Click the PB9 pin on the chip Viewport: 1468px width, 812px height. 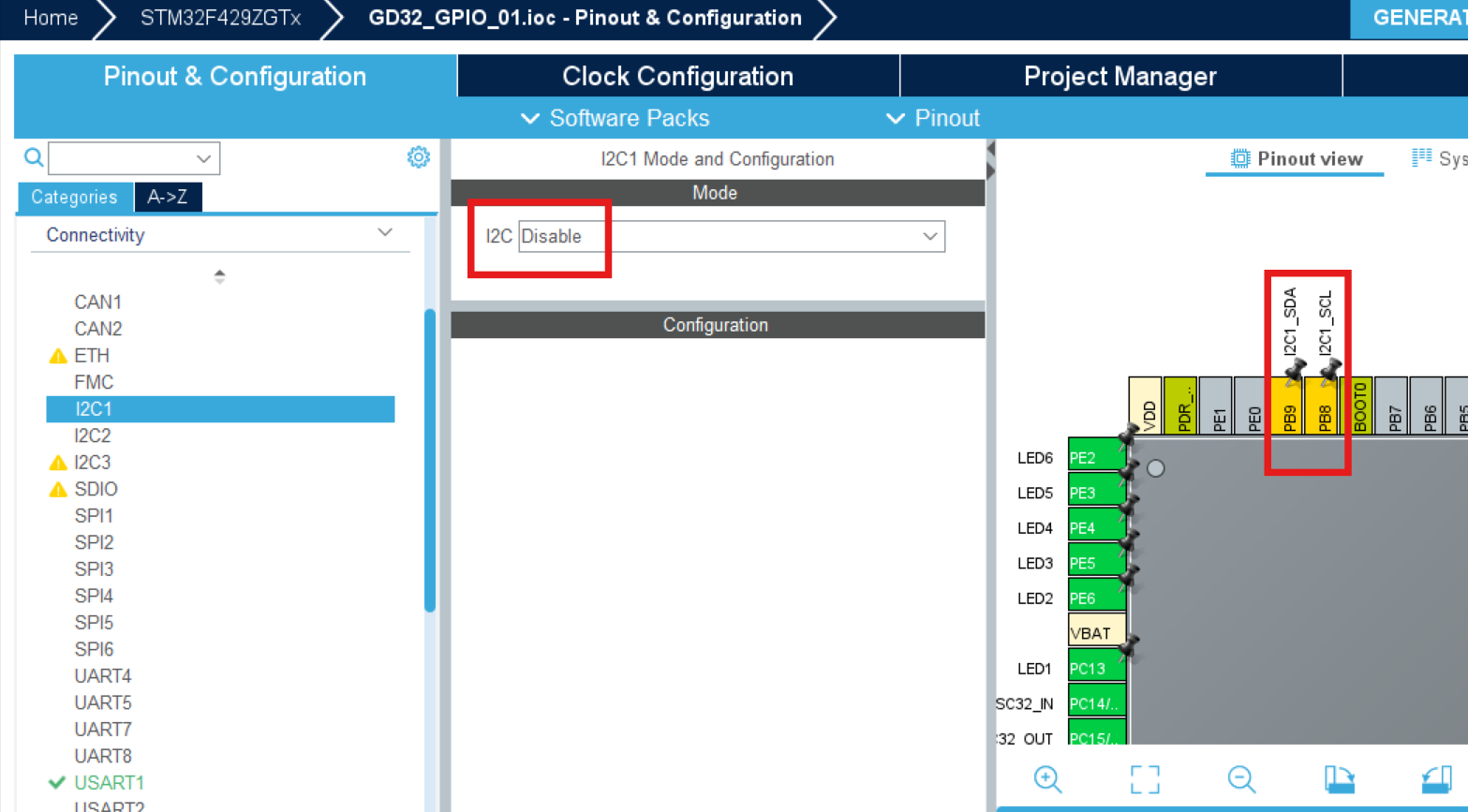click(x=1288, y=406)
